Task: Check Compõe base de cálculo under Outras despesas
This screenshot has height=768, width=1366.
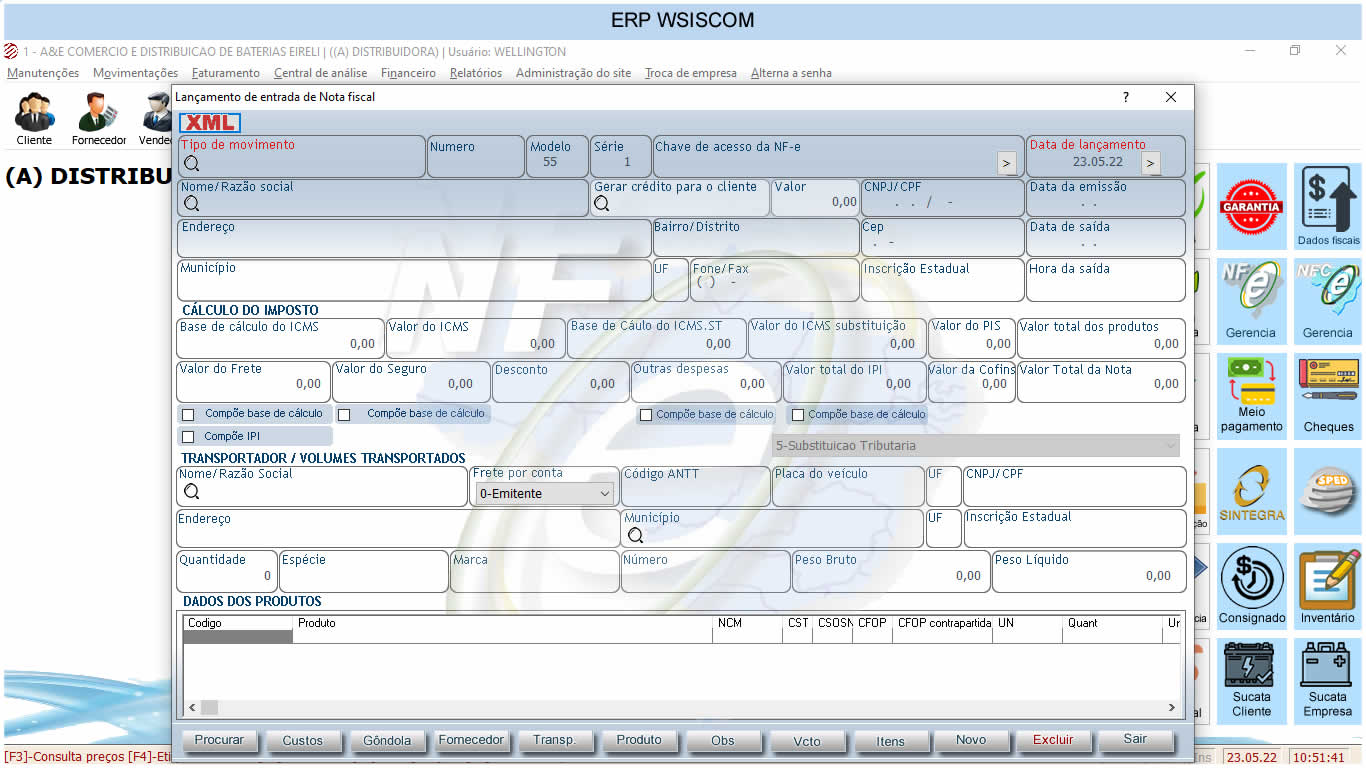Action: 646,415
